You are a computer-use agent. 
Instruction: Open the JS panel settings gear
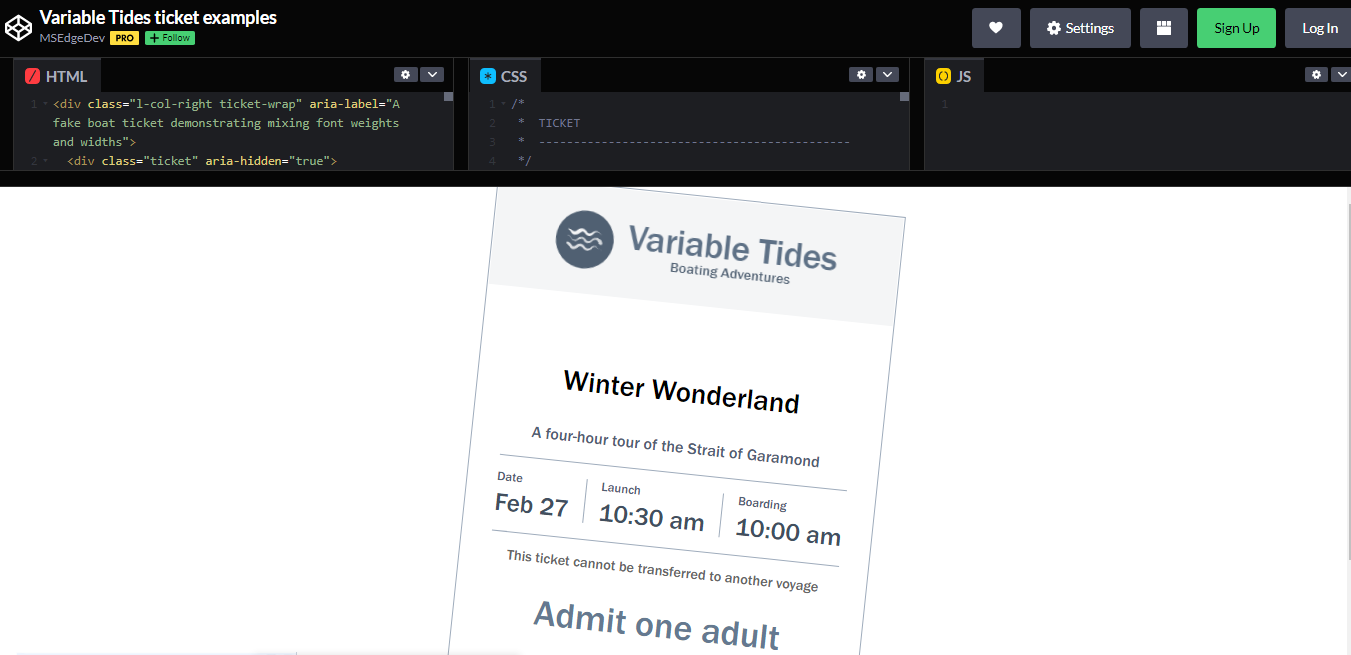click(1315, 74)
